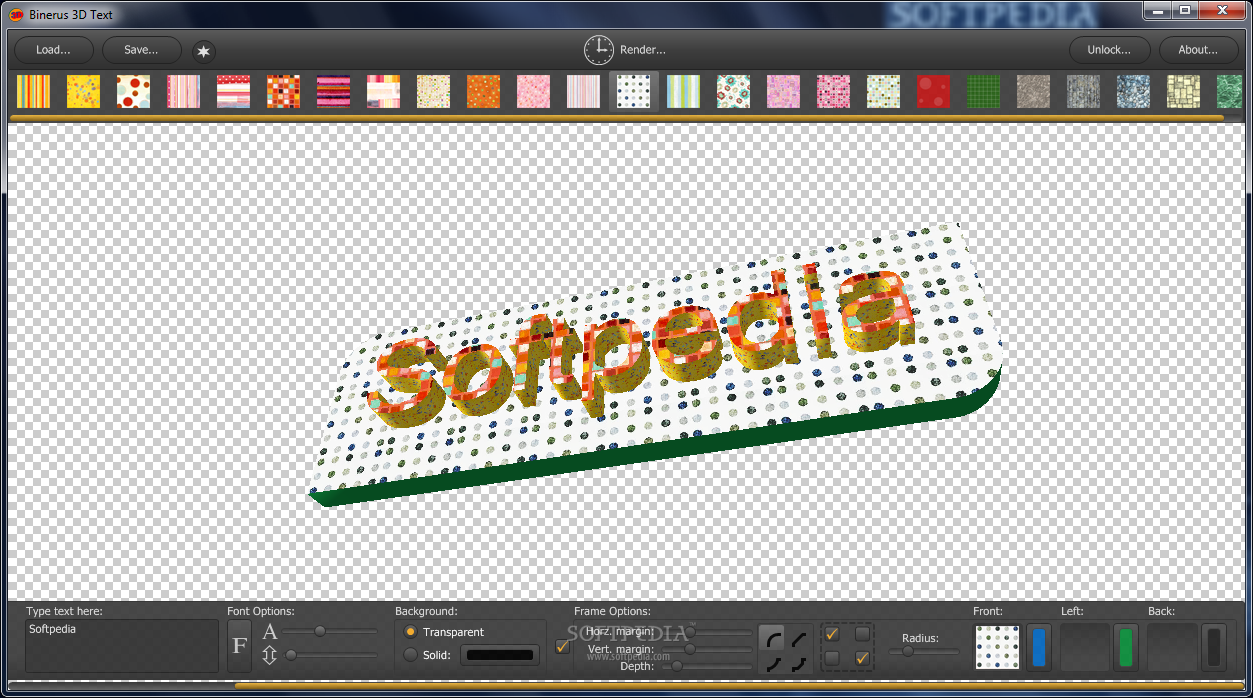
Task: Open the font chooser F button
Action: (x=239, y=645)
